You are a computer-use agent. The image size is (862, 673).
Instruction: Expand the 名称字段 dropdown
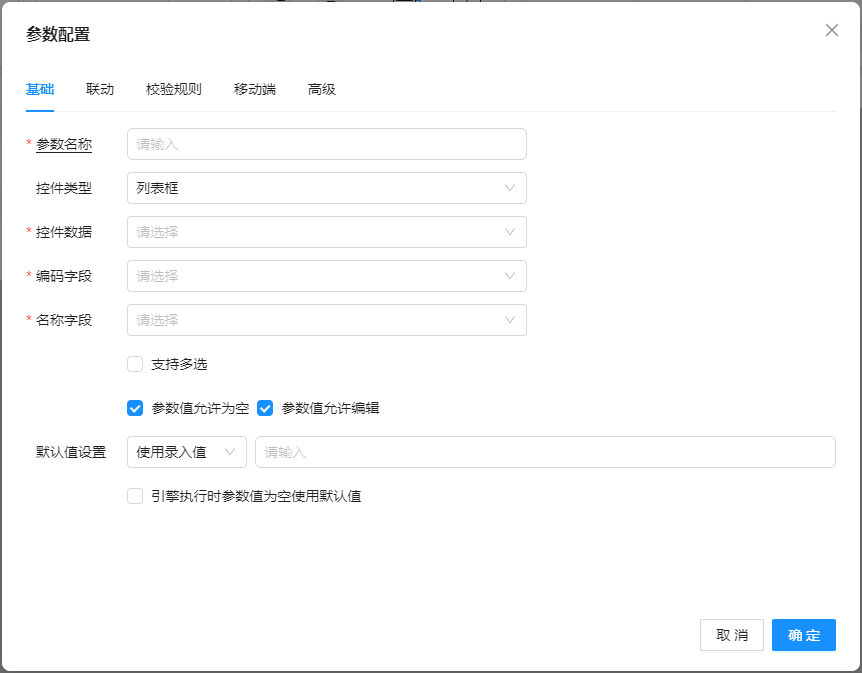[326, 320]
